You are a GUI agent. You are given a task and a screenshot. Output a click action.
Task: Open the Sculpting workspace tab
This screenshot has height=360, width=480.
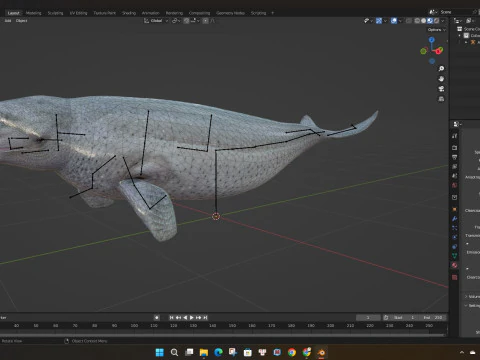[x=55, y=13]
